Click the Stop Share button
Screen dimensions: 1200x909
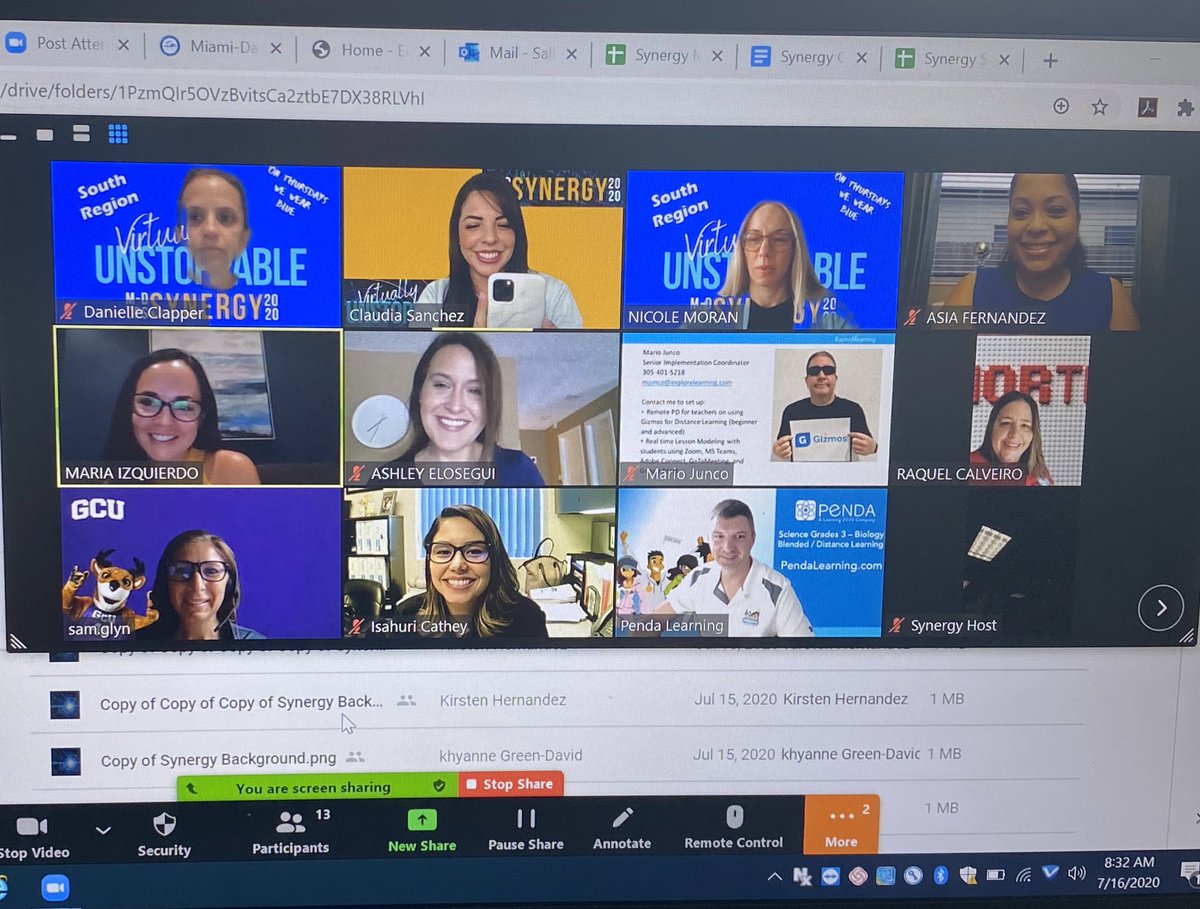tap(511, 785)
